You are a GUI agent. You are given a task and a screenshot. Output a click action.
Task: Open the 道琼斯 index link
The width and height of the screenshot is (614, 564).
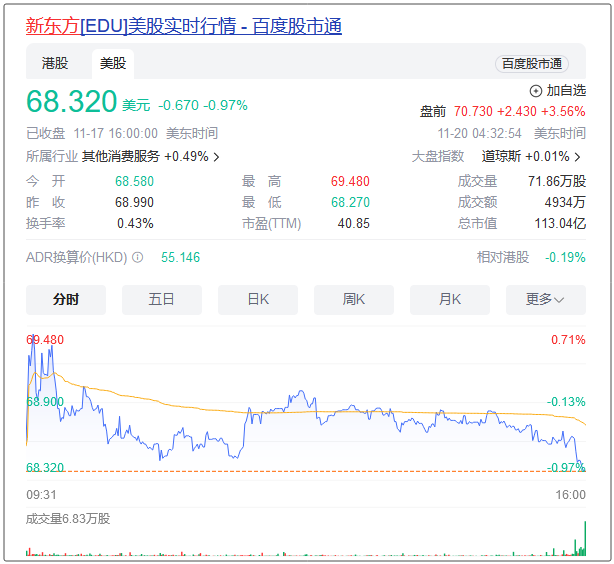501,157
